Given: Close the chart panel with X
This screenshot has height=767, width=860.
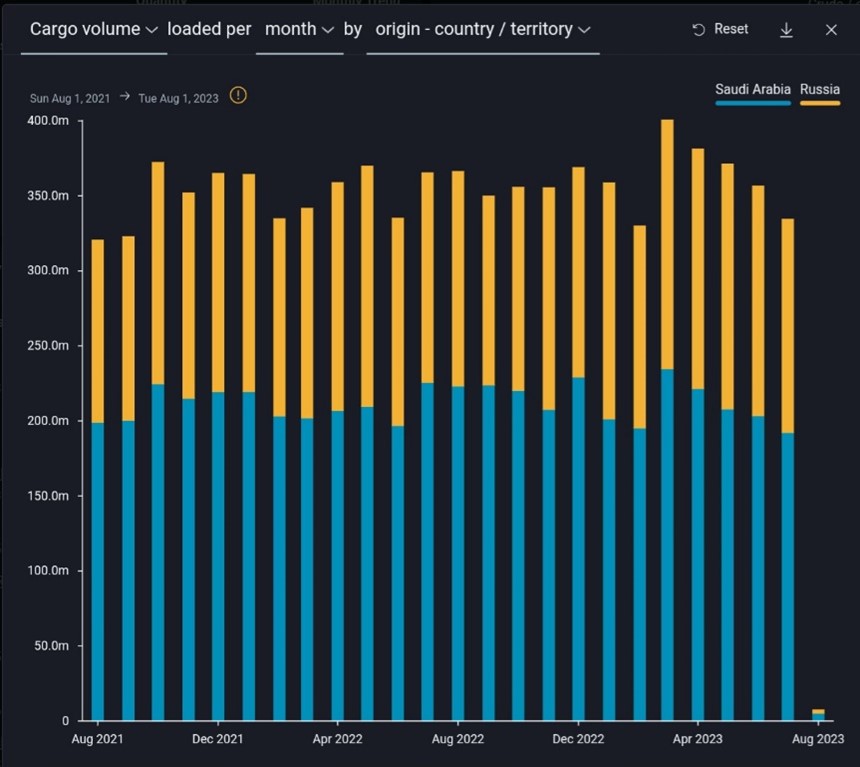Looking at the screenshot, I should 831,30.
